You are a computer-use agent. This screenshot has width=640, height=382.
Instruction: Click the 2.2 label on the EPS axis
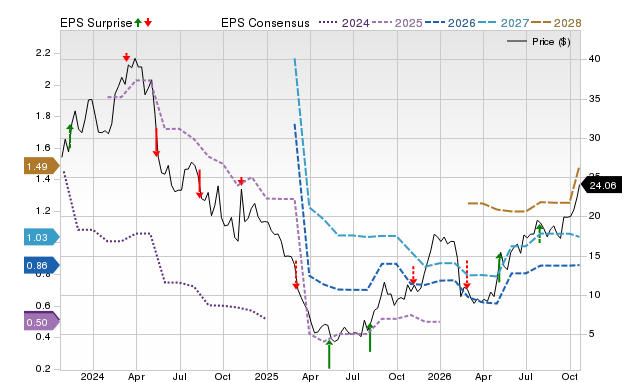point(43,53)
